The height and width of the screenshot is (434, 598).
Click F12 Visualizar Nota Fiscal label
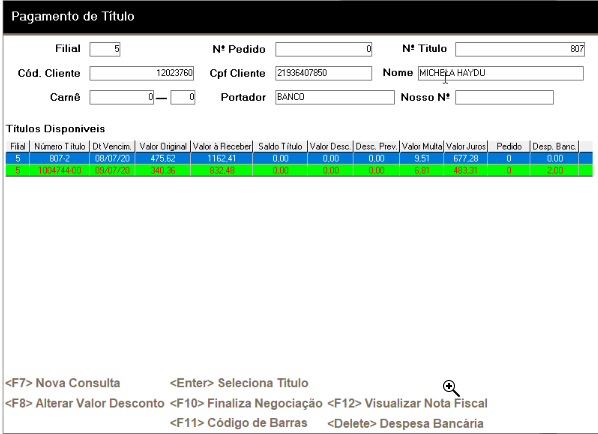407,403
